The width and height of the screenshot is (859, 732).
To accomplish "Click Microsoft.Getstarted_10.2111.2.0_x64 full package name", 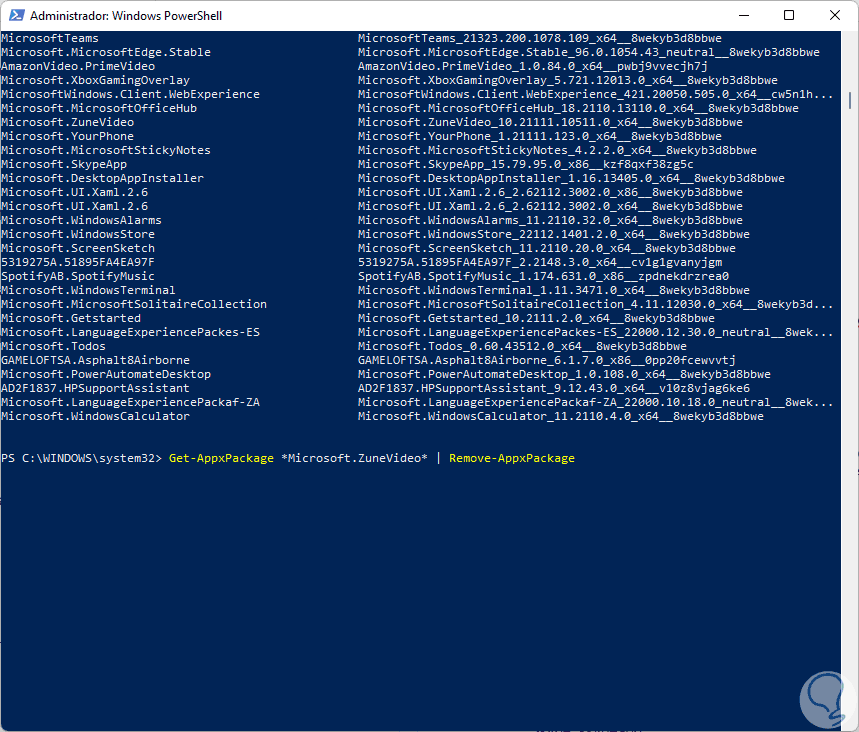I will (536, 318).
